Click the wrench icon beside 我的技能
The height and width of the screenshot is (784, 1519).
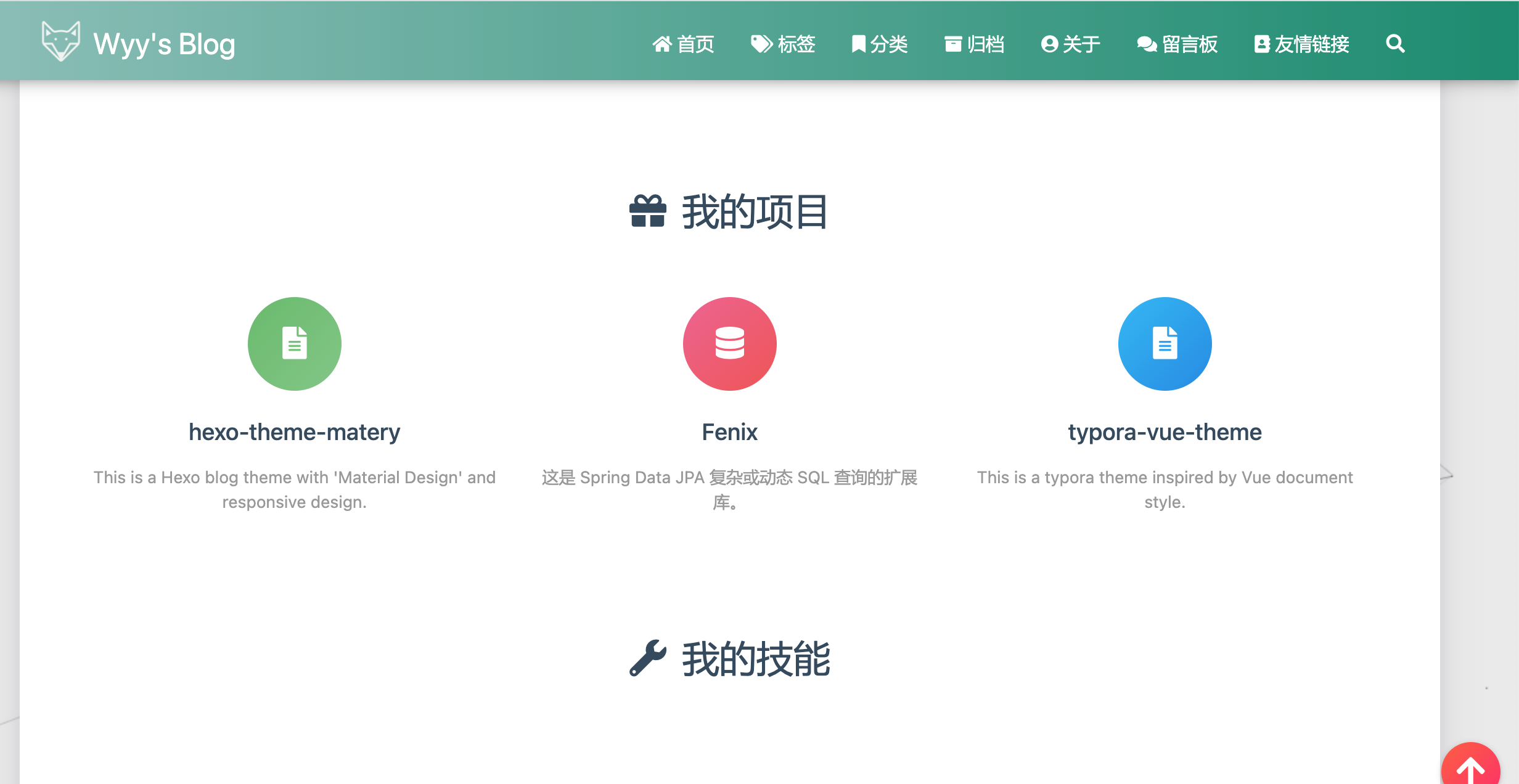coord(647,658)
